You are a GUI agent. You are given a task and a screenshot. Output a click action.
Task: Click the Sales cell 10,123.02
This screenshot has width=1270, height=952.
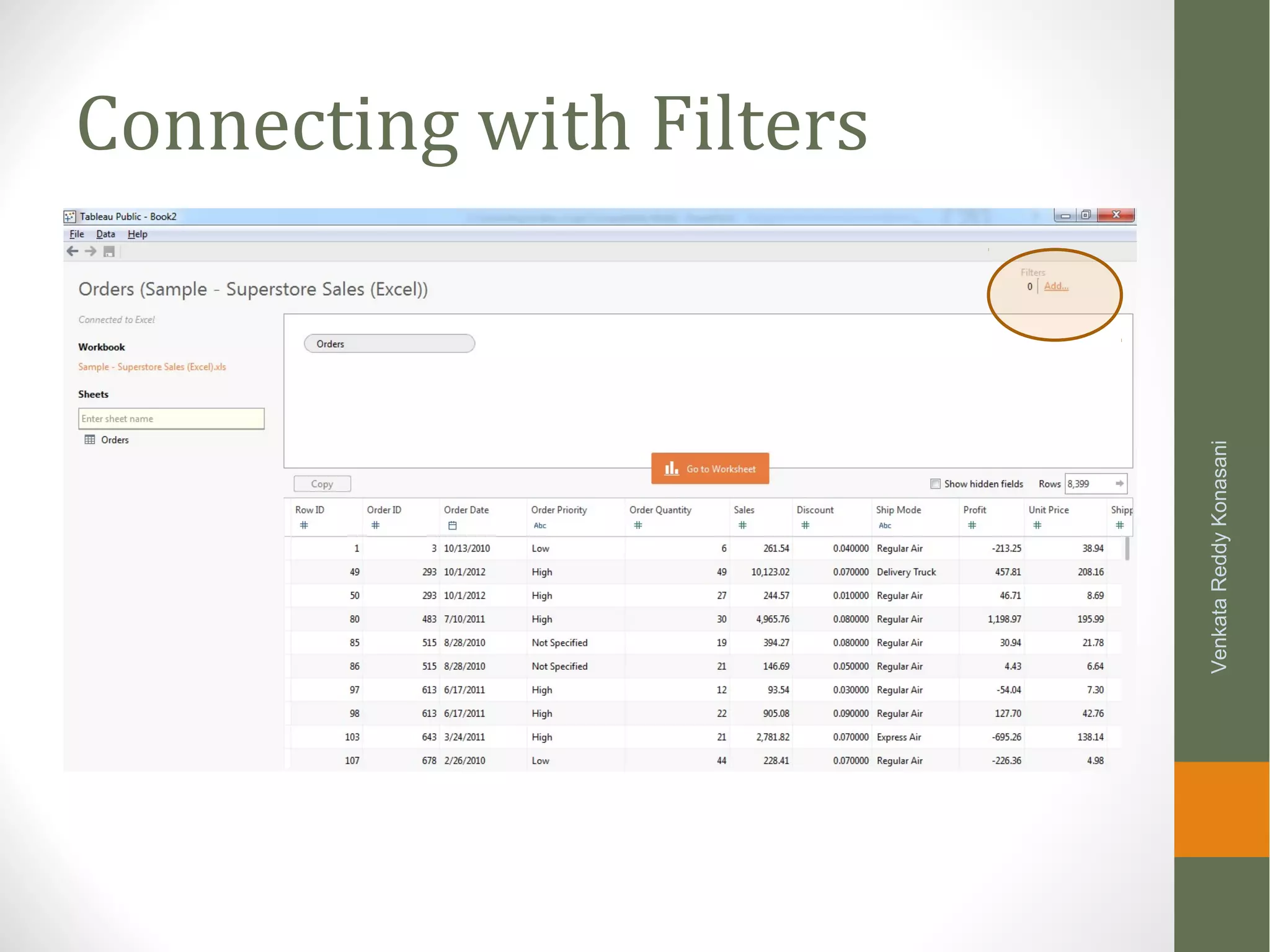(x=770, y=572)
